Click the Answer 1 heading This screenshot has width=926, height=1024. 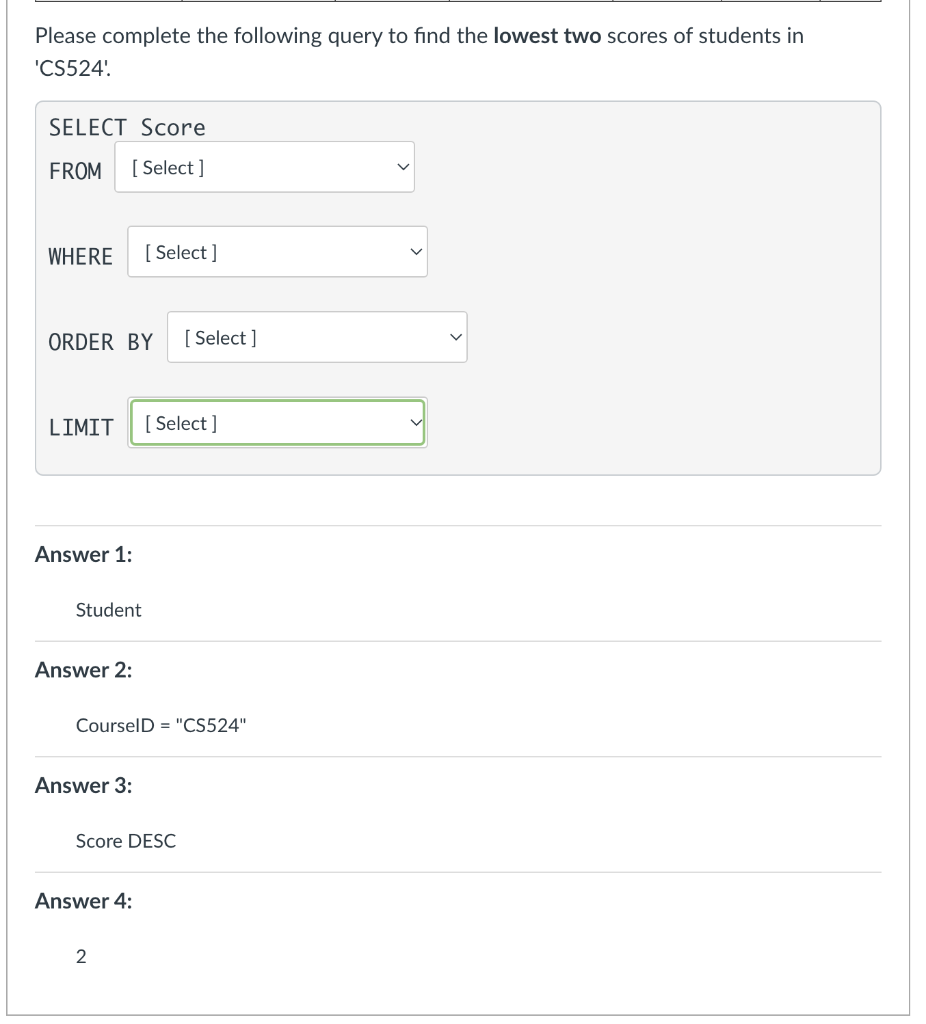click(x=83, y=554)
